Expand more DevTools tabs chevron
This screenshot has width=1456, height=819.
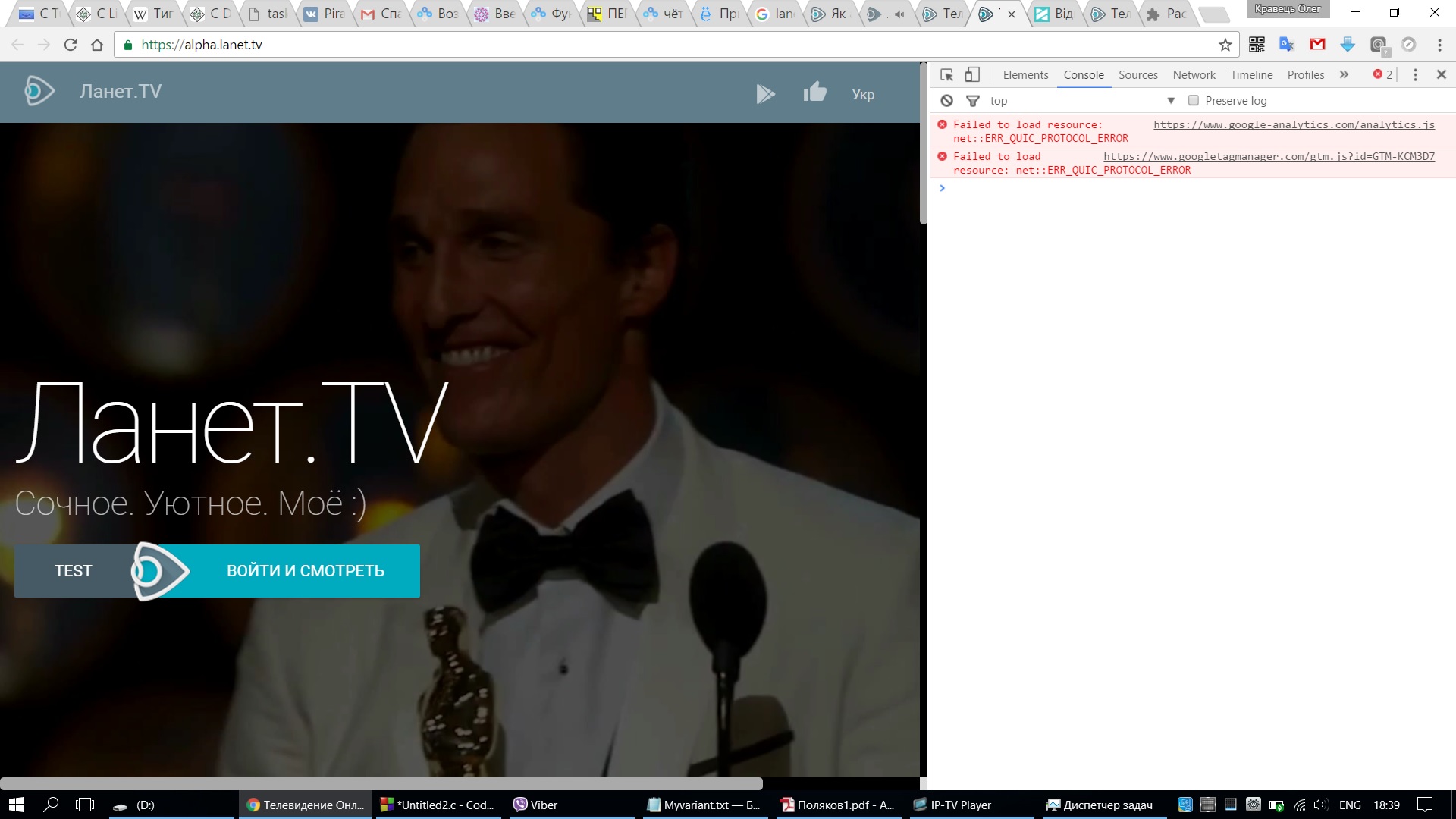[1344, 74]
